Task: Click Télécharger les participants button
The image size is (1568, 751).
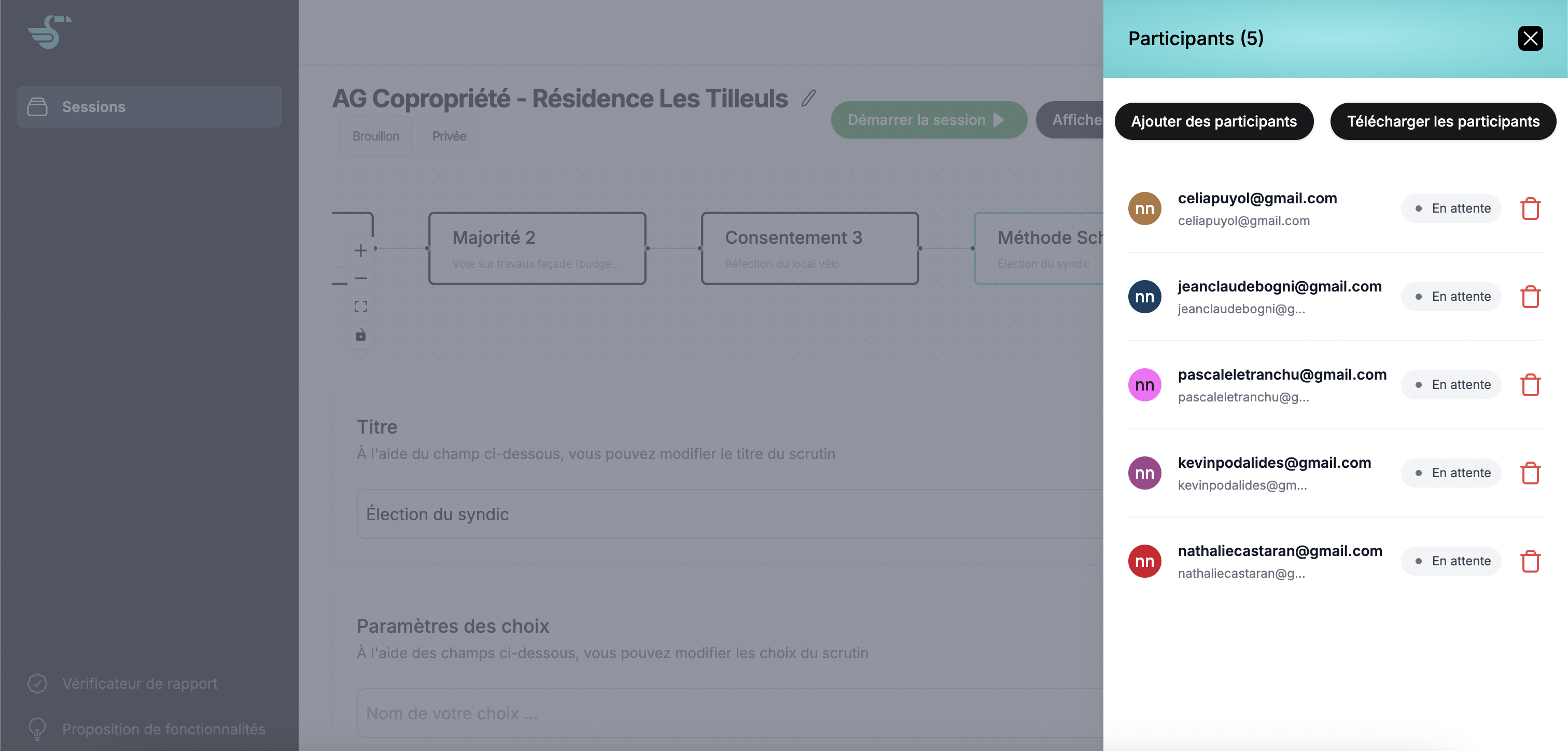Action: point(1443,121)
